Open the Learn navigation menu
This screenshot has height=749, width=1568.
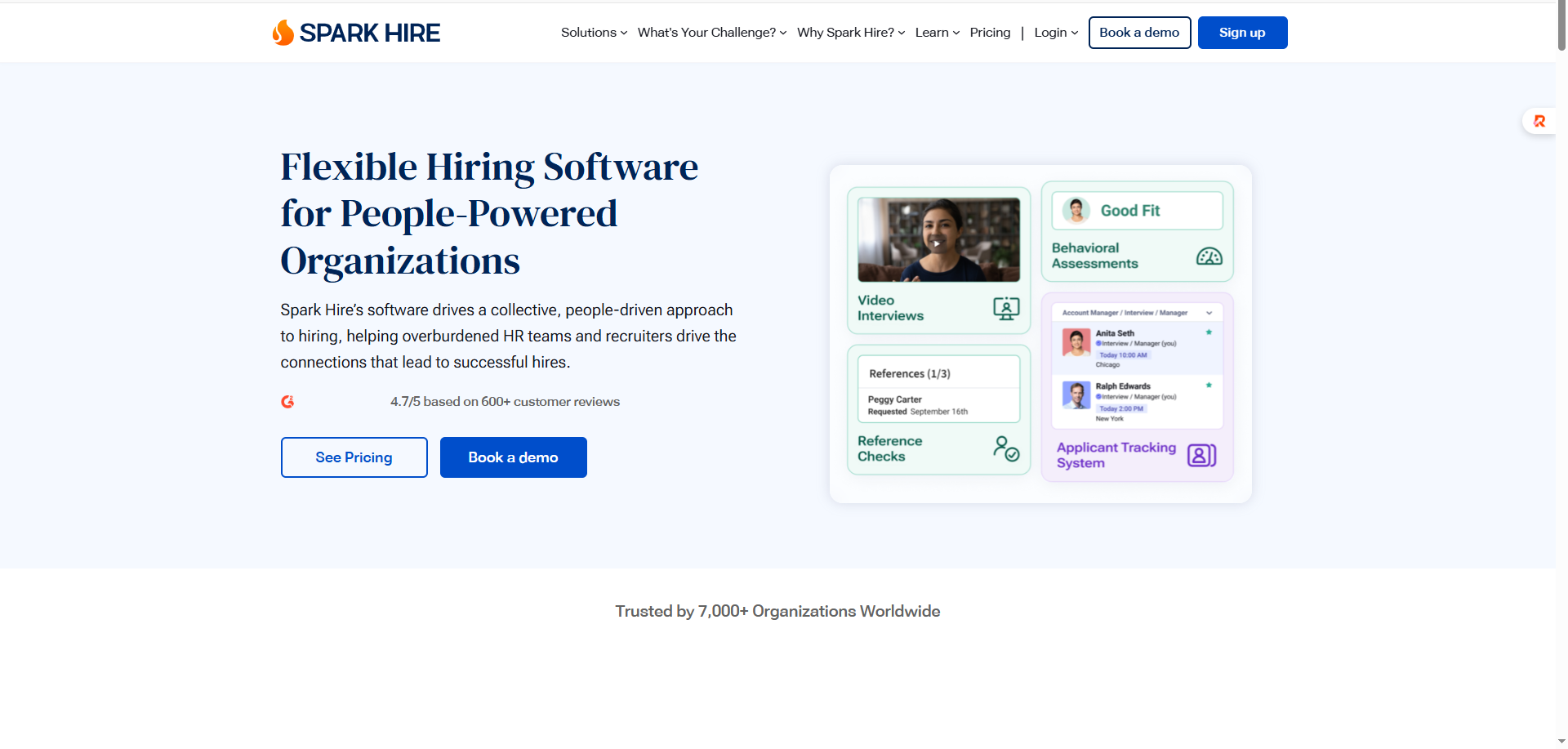coord(937,33)
